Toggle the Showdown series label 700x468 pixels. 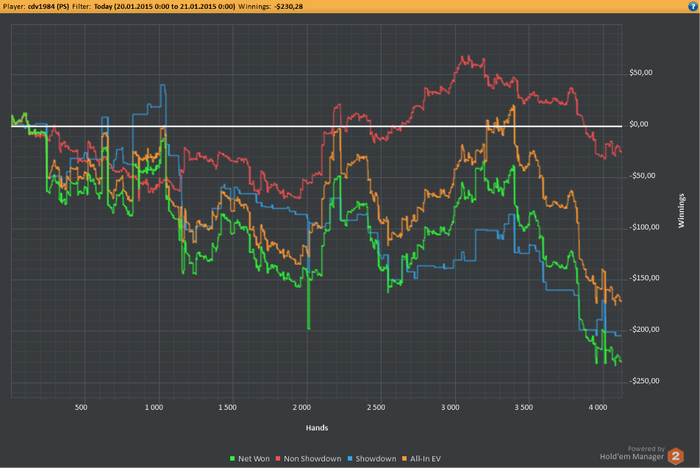(375, 459)
